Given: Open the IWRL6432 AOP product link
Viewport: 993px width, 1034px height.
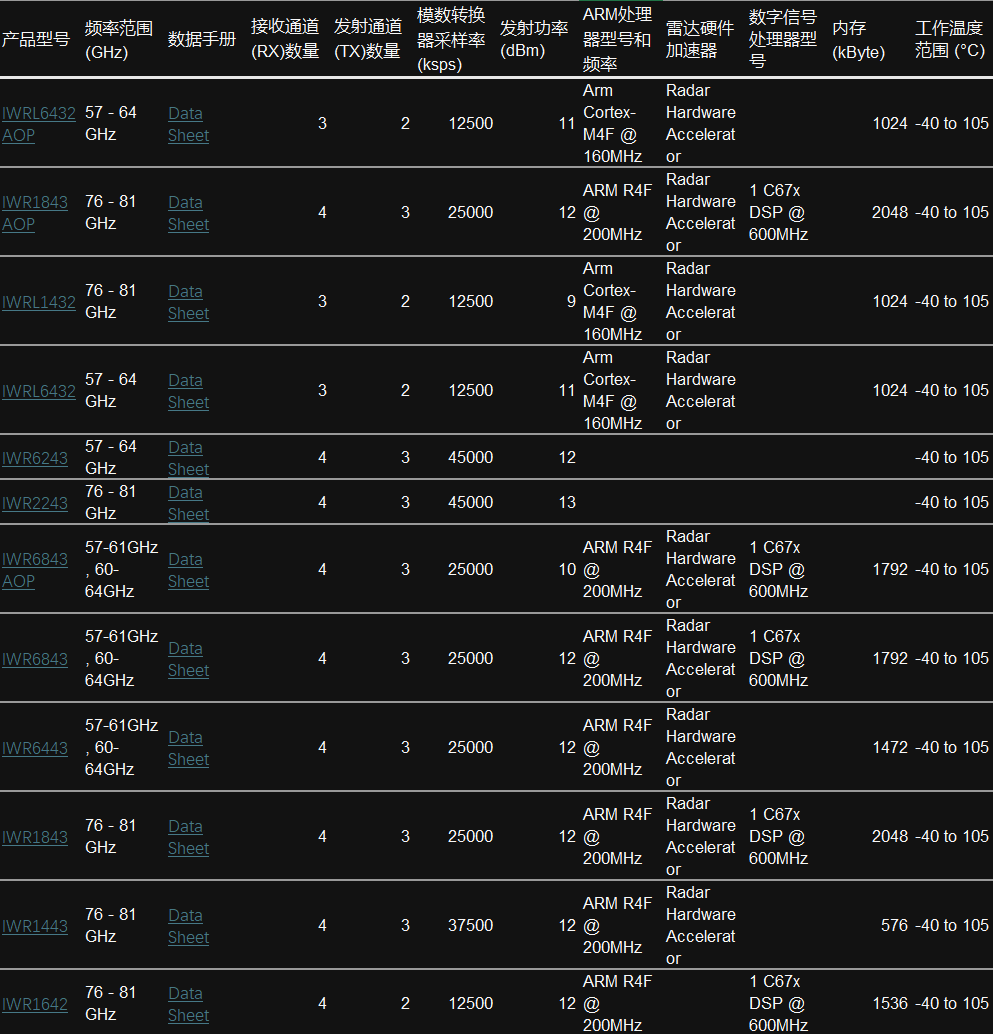Looking at the screenshot, I should click(x=38, y=124).
